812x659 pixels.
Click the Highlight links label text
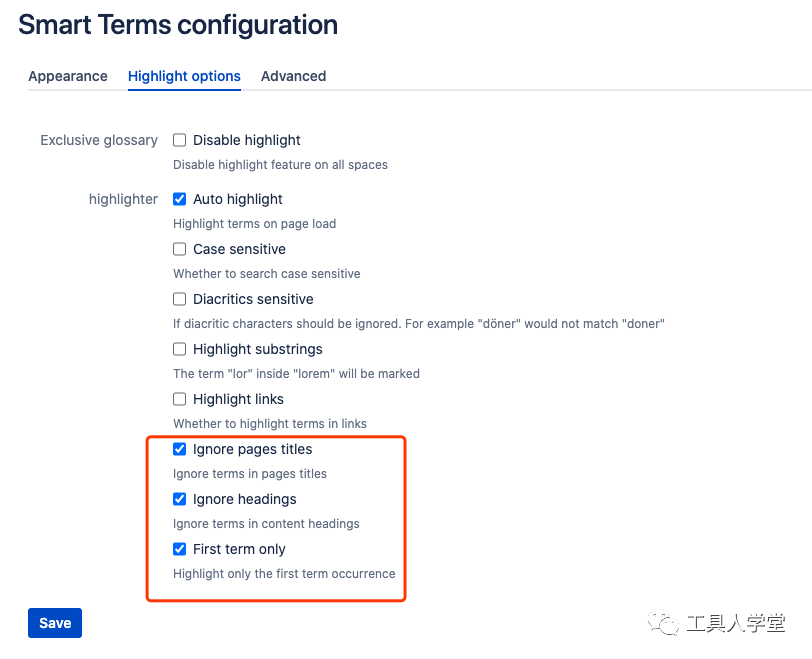[238, 399]
